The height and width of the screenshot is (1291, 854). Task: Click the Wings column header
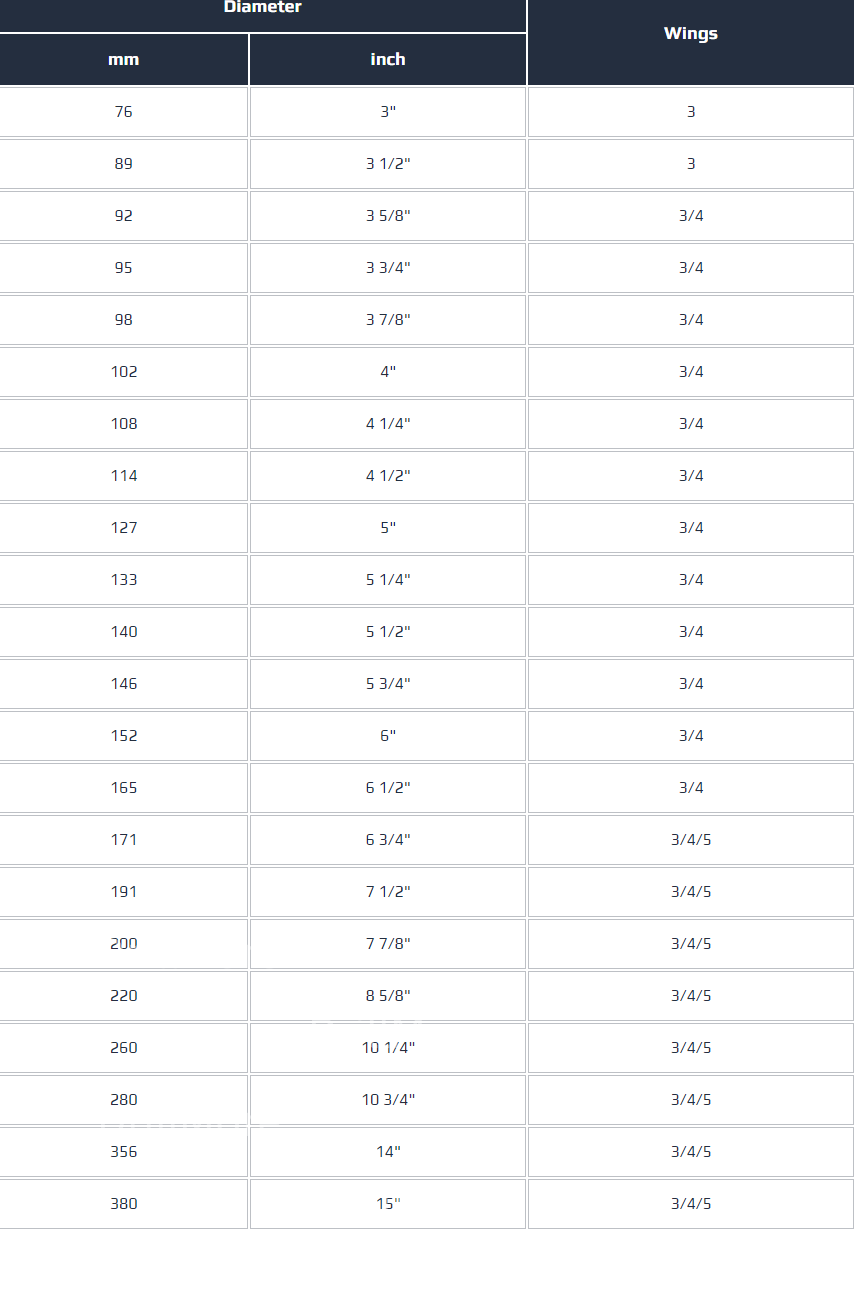[690, 34]
